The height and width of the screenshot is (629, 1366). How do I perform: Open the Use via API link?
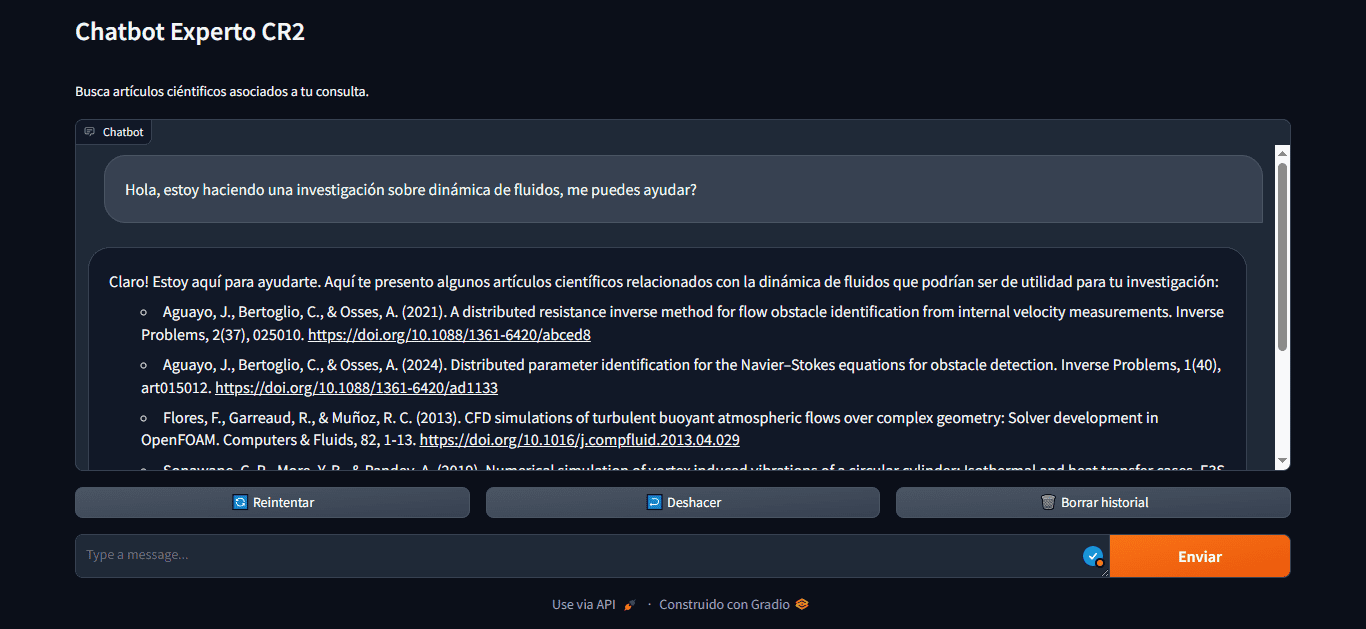coord(584,605)
